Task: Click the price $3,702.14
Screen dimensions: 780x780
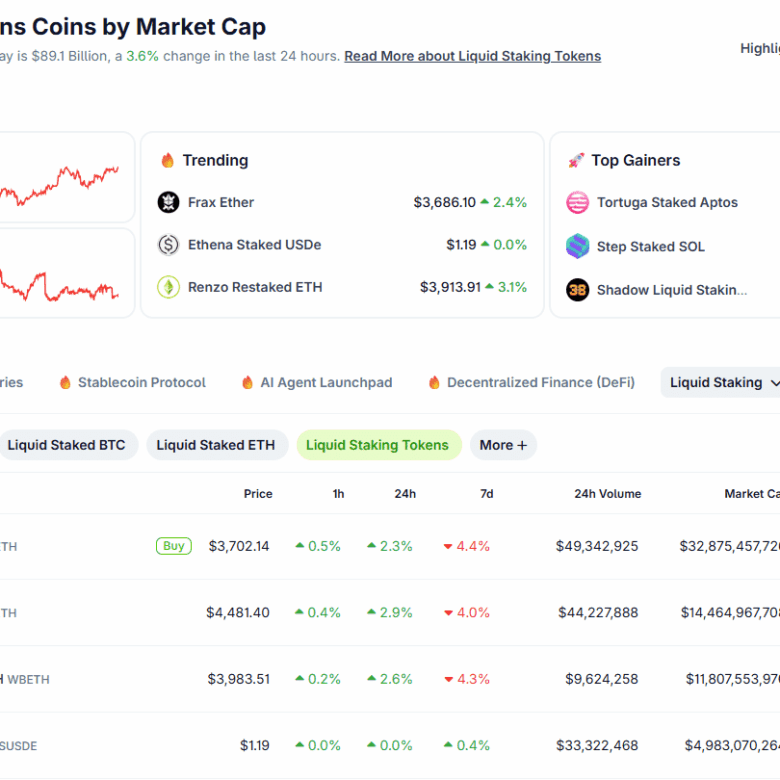Action: click(239, 546)
